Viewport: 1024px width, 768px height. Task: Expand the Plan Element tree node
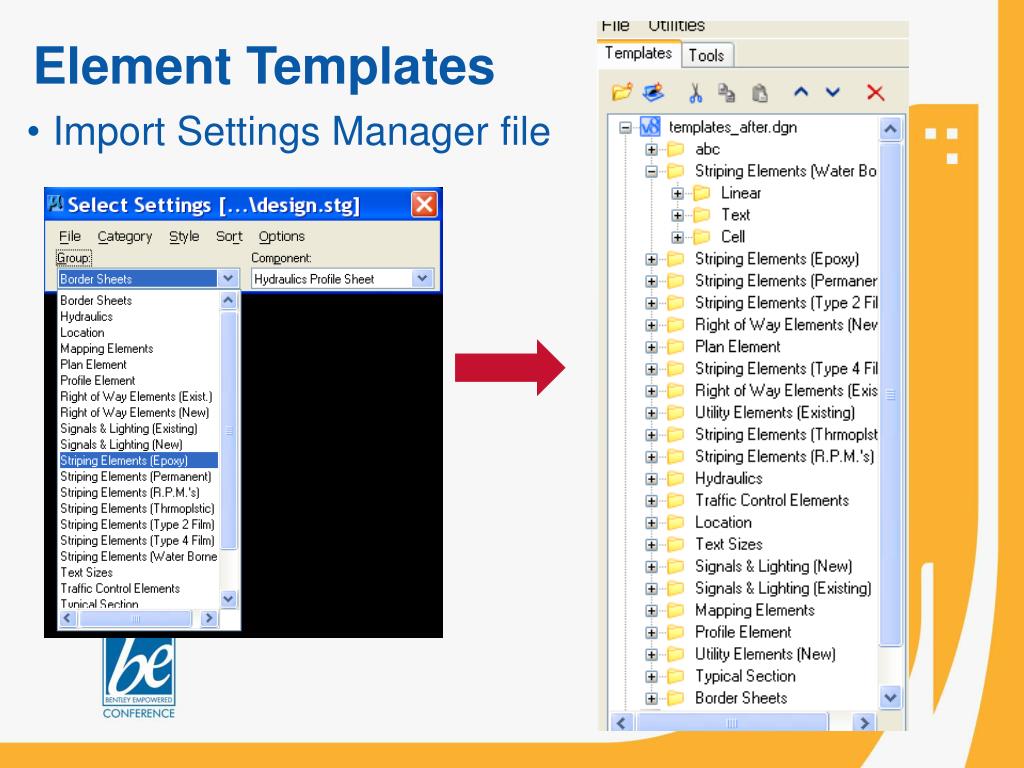click(651, 347)
